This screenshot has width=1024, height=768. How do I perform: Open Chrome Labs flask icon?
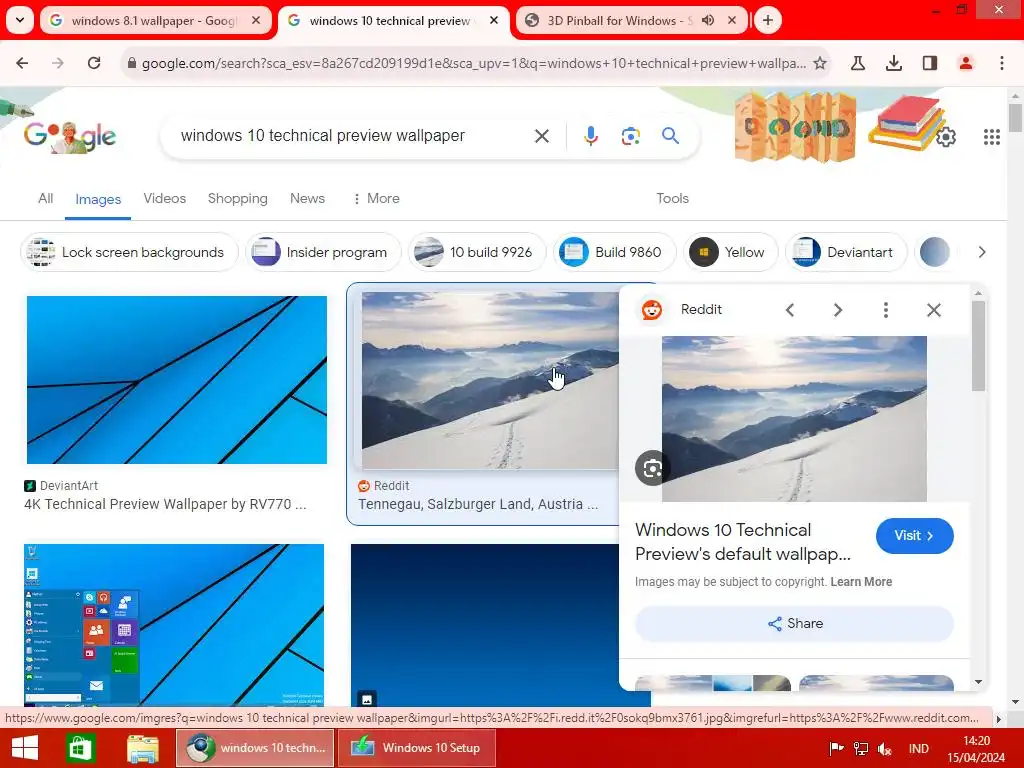[x=858, y=63]
